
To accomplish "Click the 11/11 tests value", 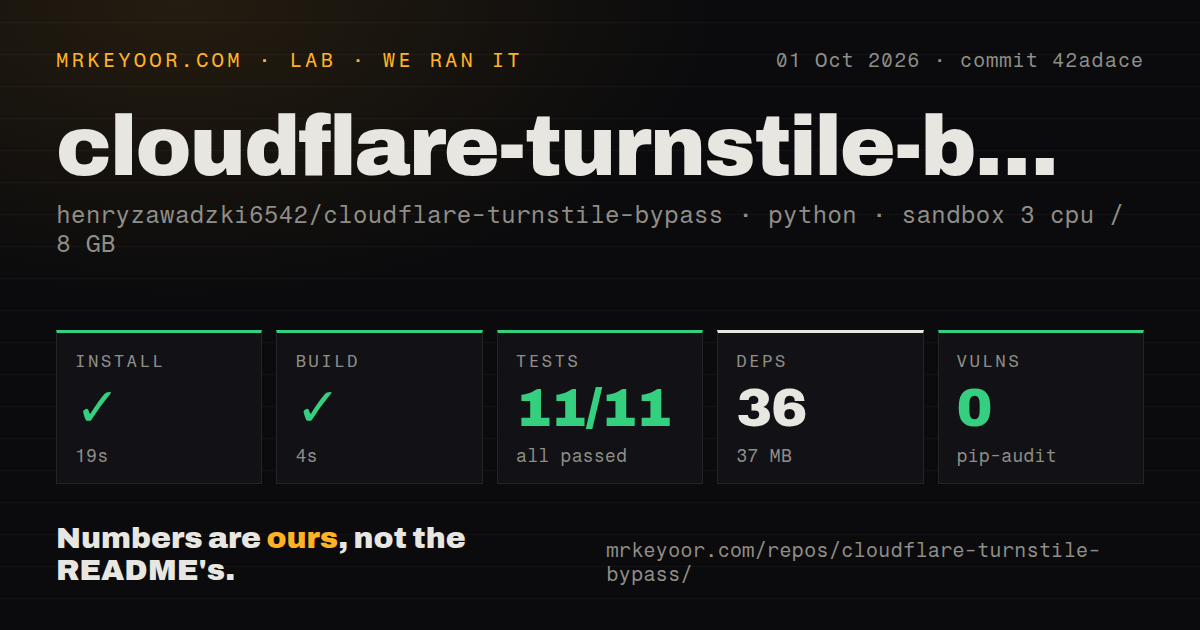I will click(593, 408).
